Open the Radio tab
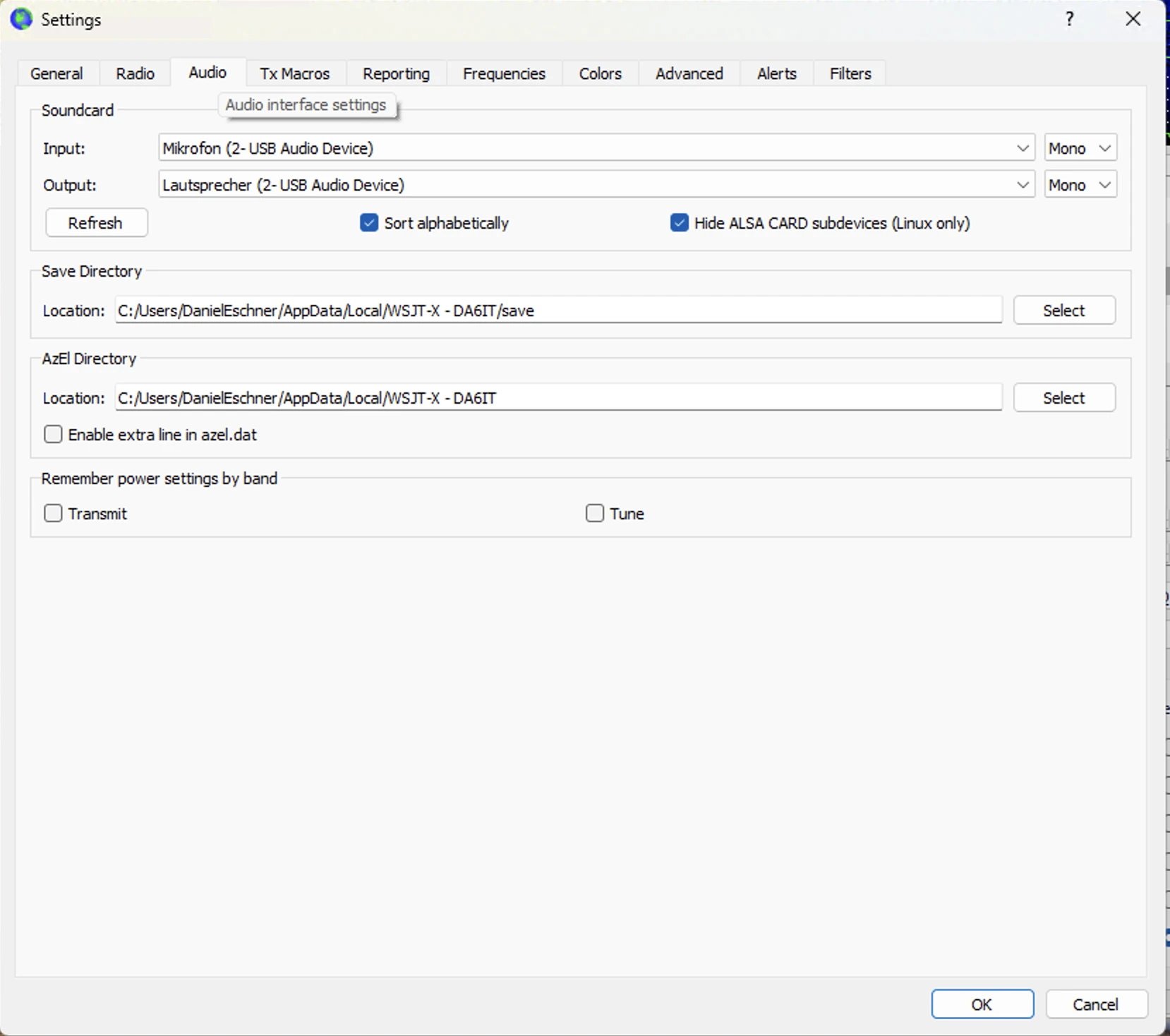This screenshot has height=1036, width=1170. tap(135, 73)
